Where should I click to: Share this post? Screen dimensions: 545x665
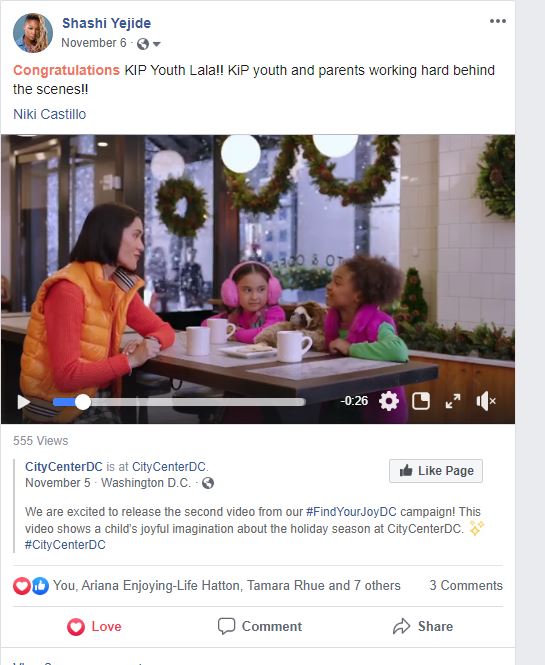pos(423,626)
